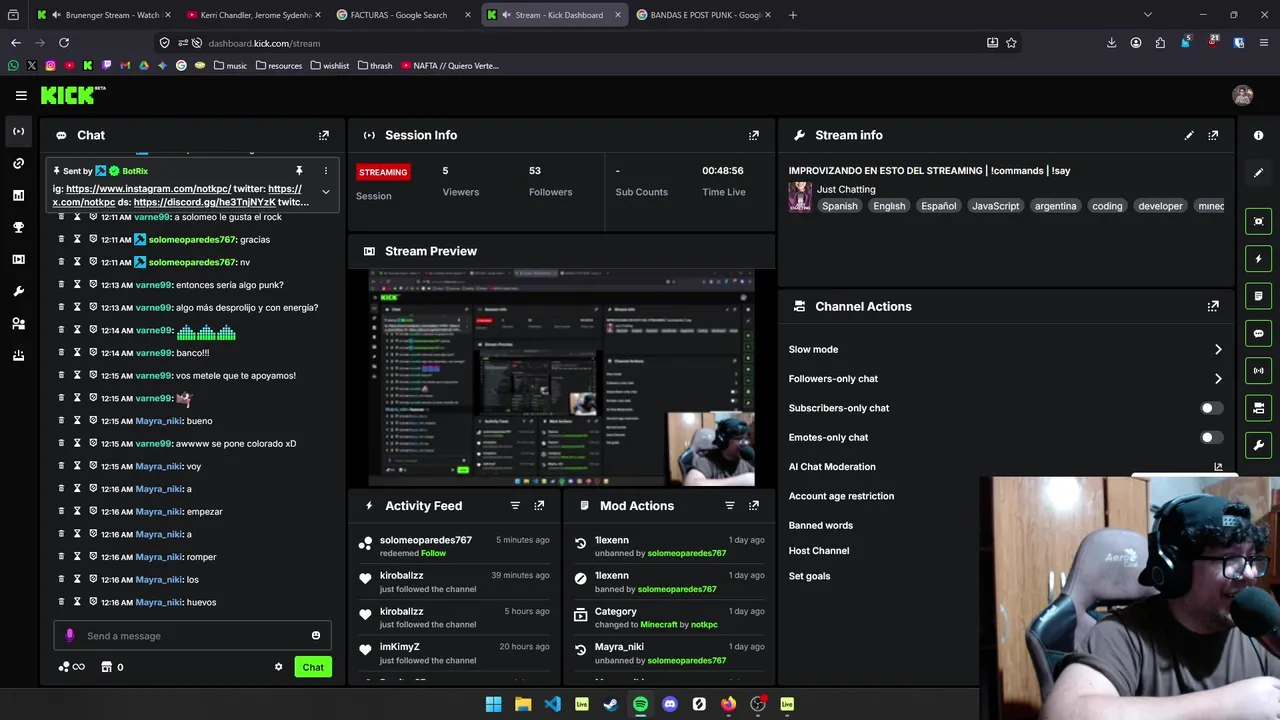Open the community users icon in left sidebar
This screenshot has width=1280, height=720.
[x=18, y=323]
